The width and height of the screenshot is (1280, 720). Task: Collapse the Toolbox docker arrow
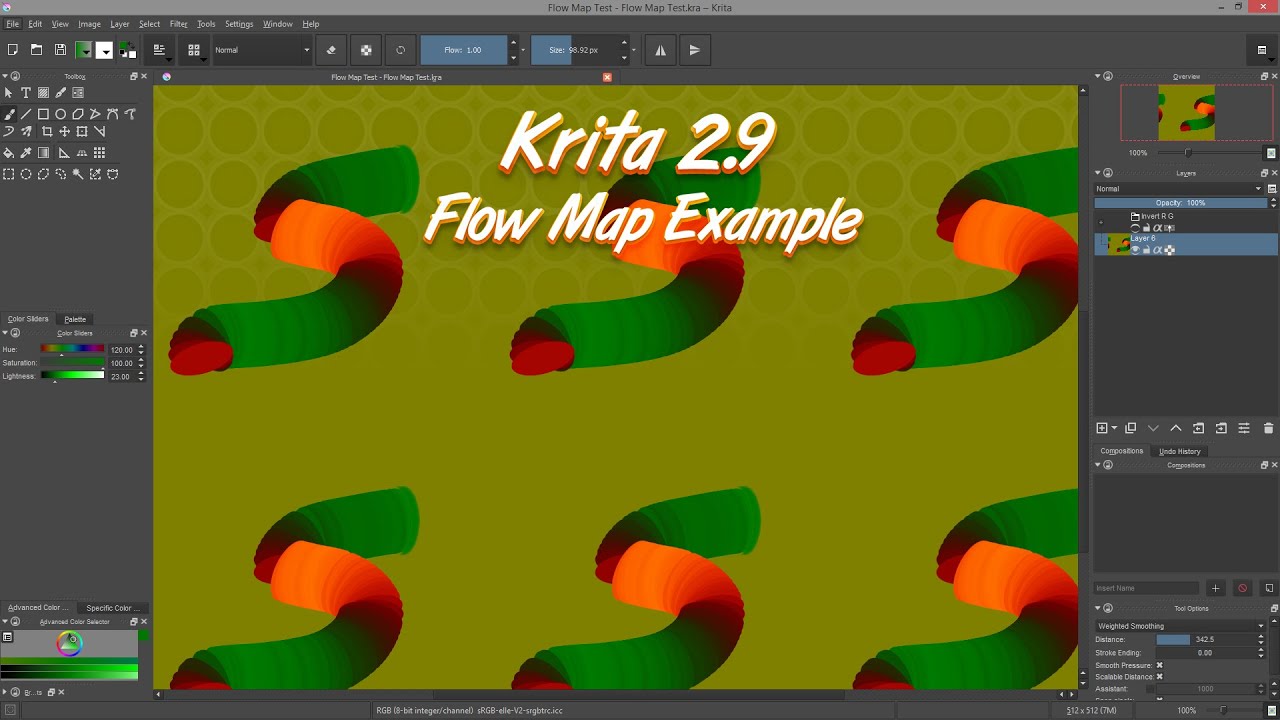[5, 76]
